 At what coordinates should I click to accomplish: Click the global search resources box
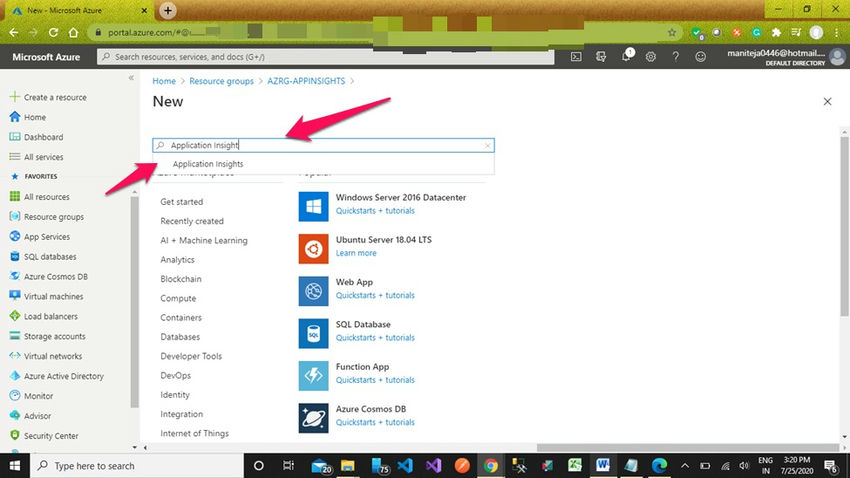325,56
